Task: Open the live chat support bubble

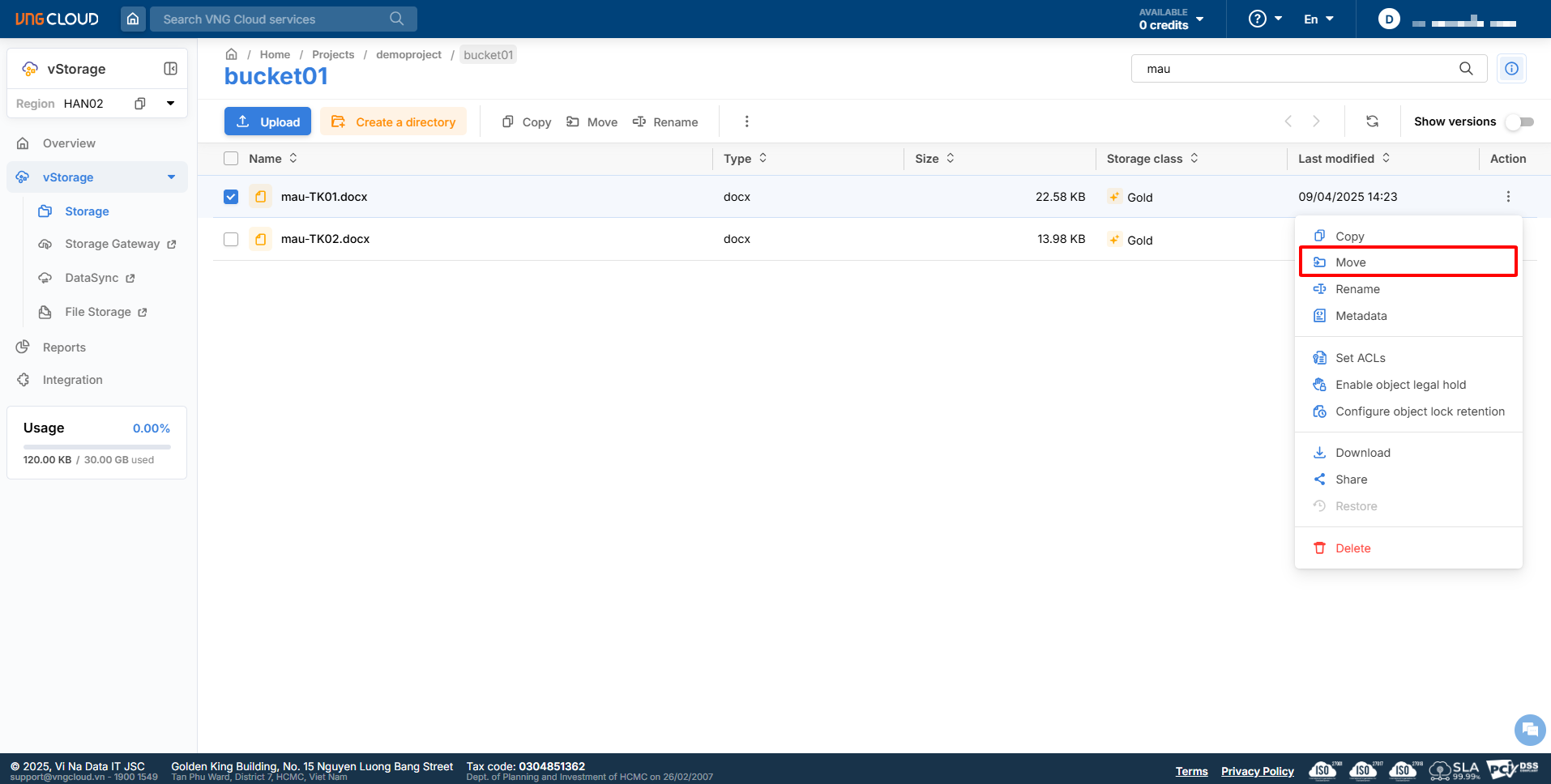Action: pos(1529,729)
